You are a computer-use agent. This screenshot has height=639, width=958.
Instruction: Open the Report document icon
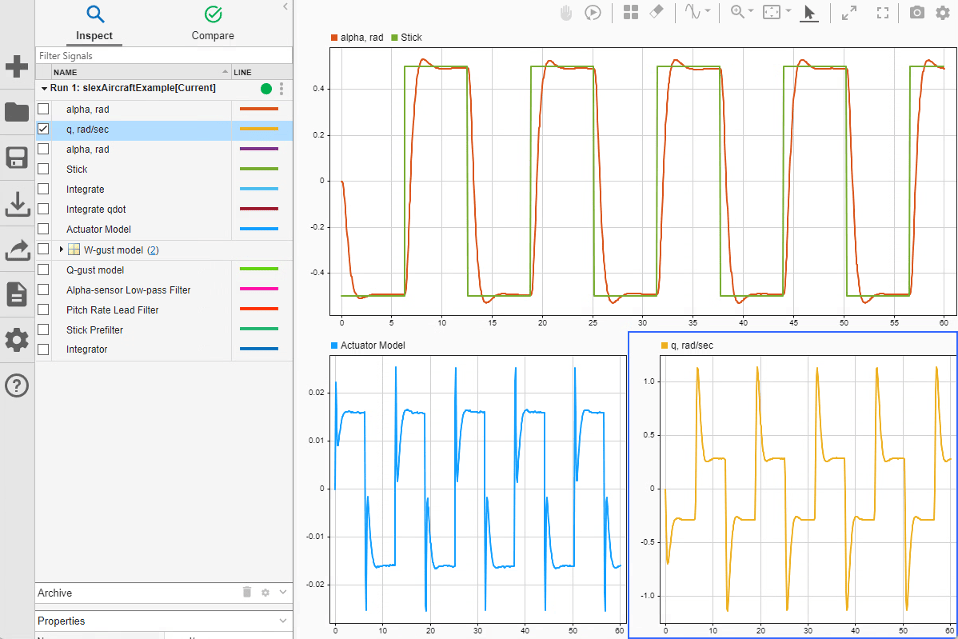(16, 294)
